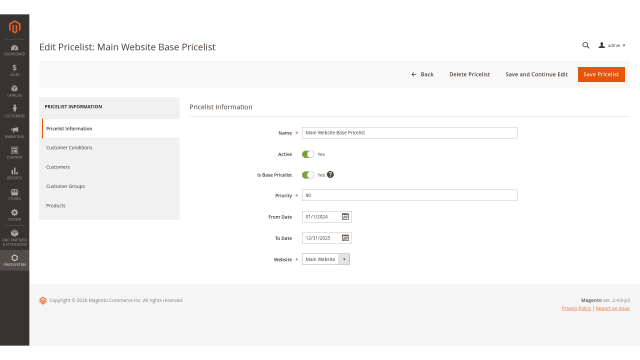This screenshot has height=360, width=640.
Task: Click the copyright notice text
Action: (116, 300)
